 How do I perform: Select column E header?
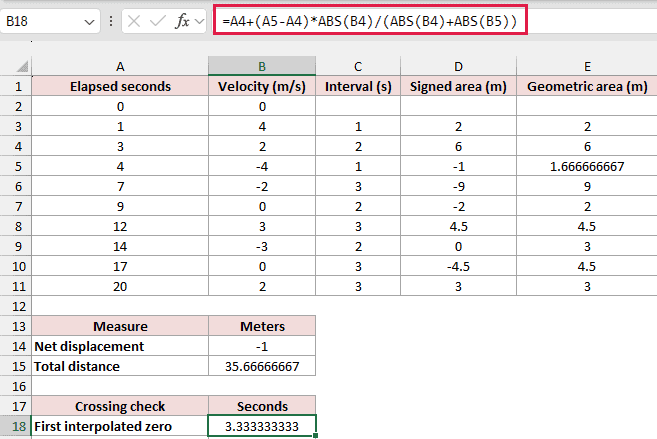587,66
